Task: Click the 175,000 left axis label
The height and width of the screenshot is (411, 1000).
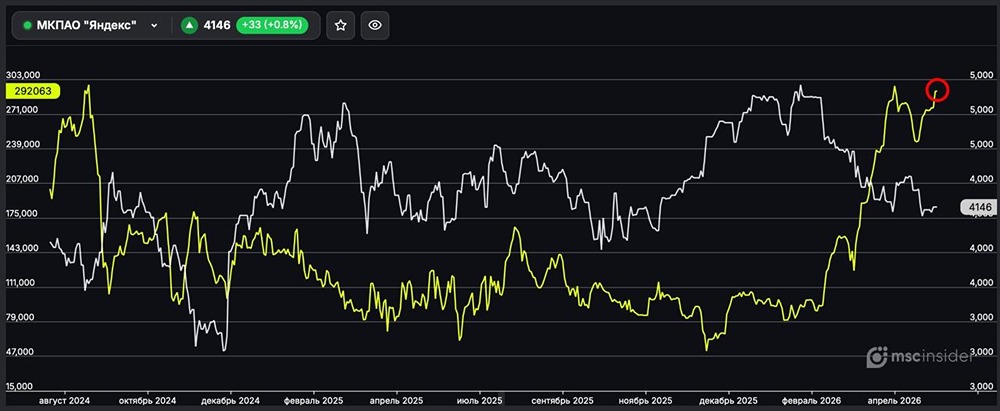Action: tap(22, 214)
